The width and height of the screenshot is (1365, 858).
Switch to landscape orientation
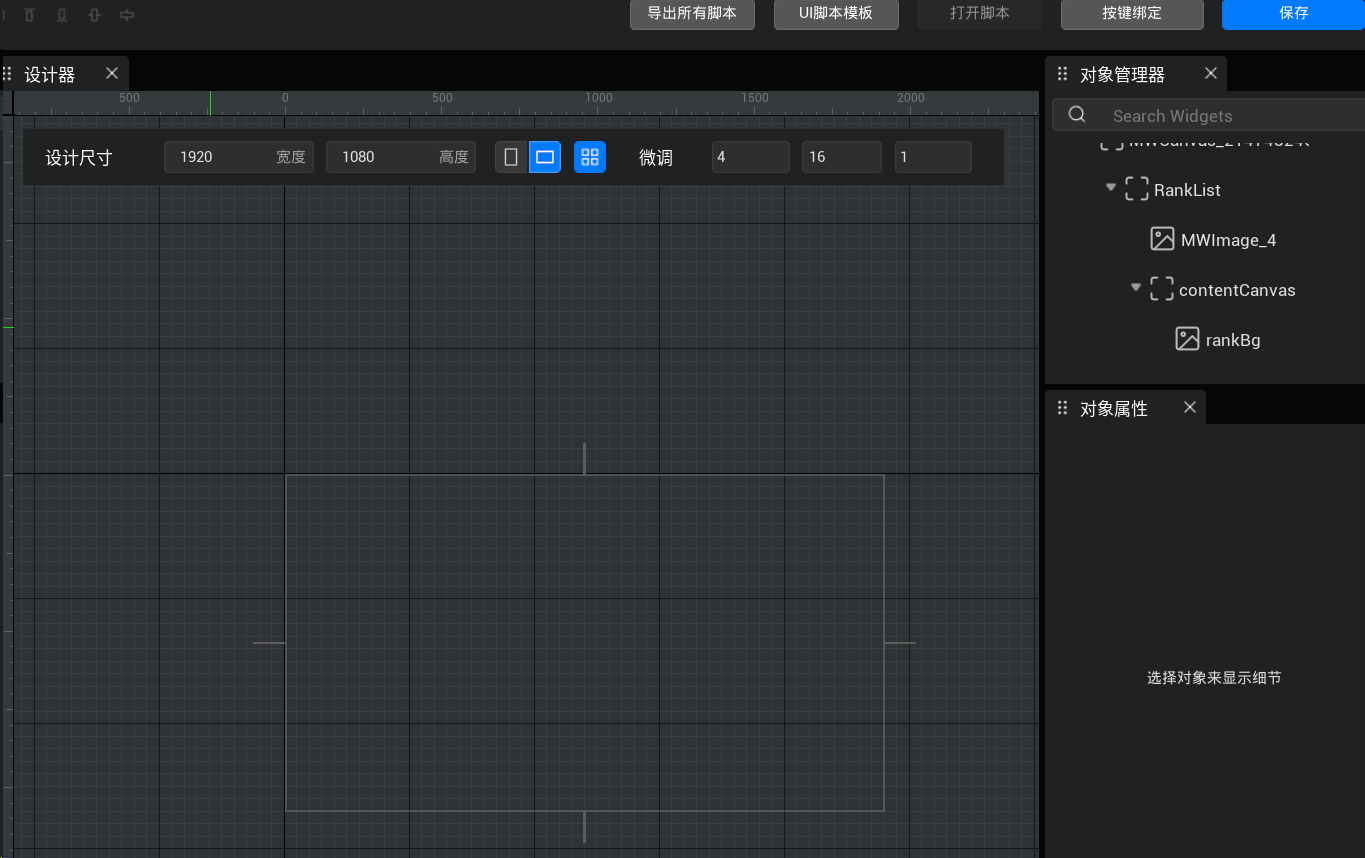coord(545,157)
